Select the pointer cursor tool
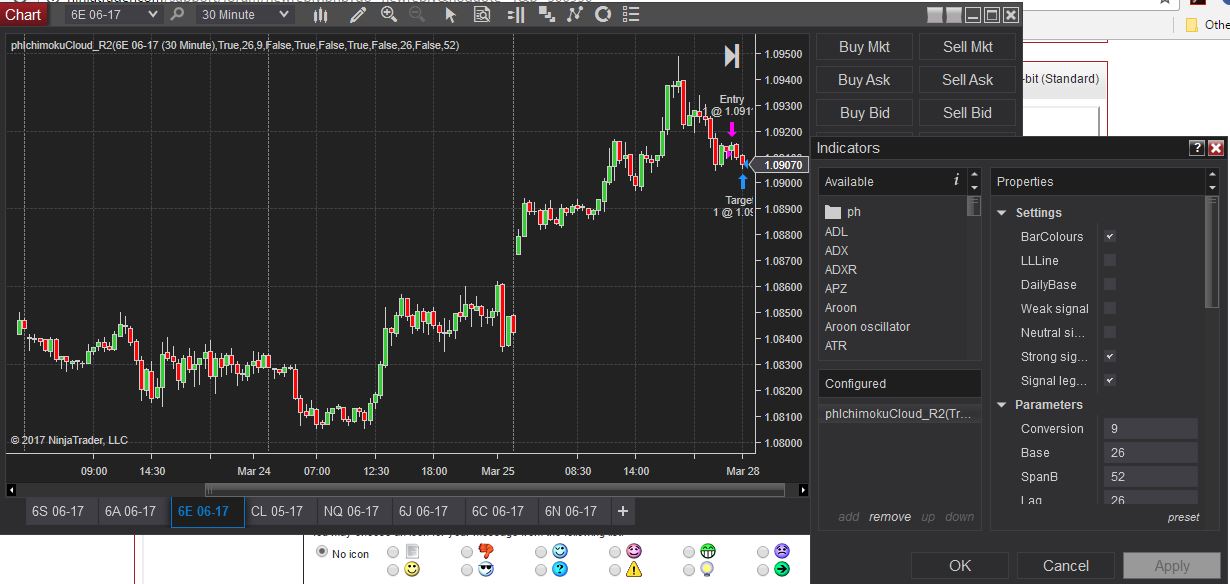This screenshot has width=1230, height=584. click(450, 15)
